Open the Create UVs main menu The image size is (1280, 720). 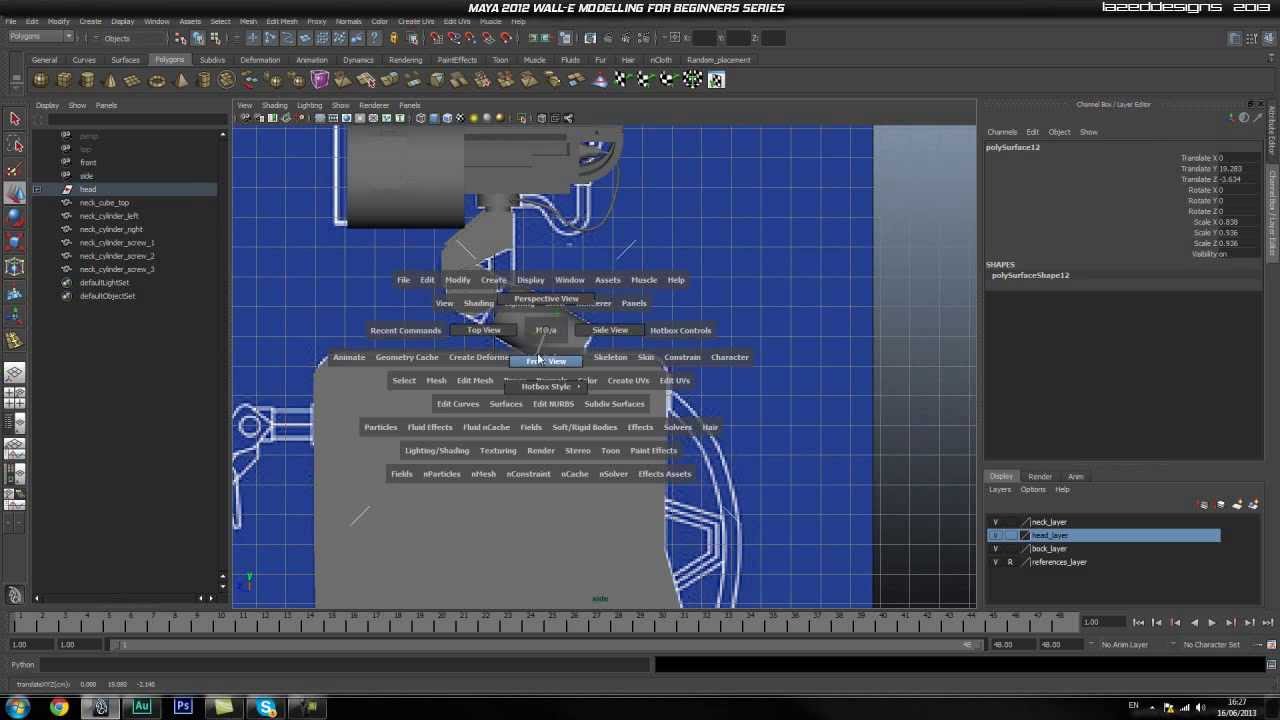click(x=416, y=21)
